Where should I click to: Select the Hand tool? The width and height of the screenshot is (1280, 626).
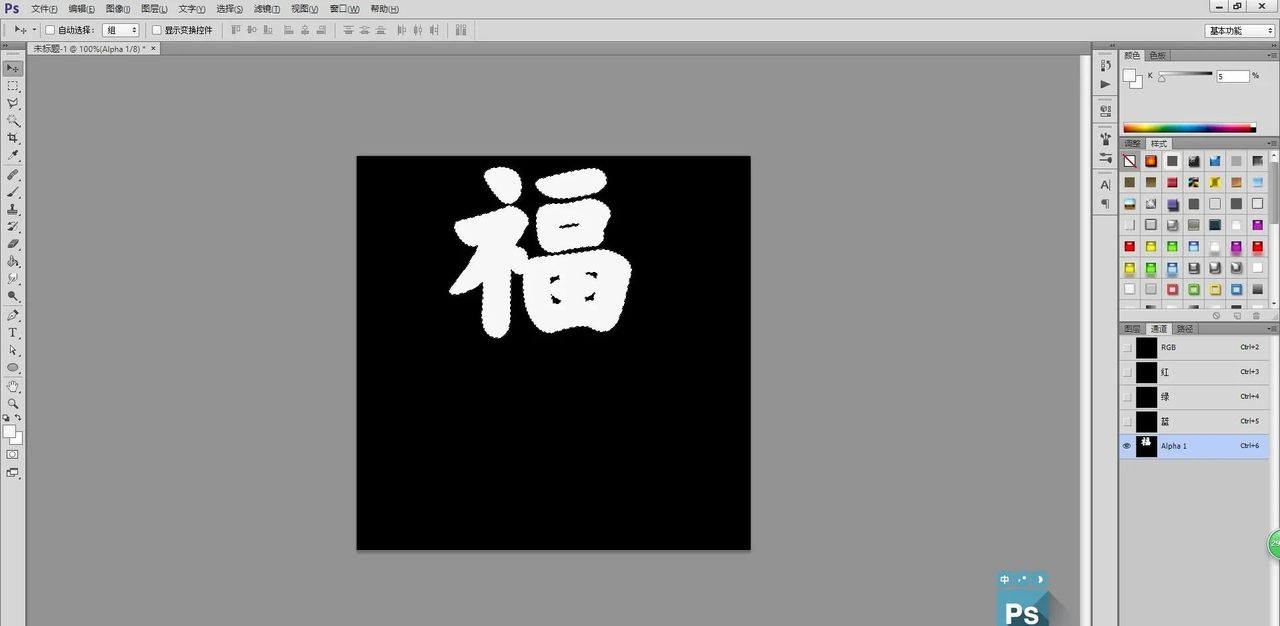13,386
